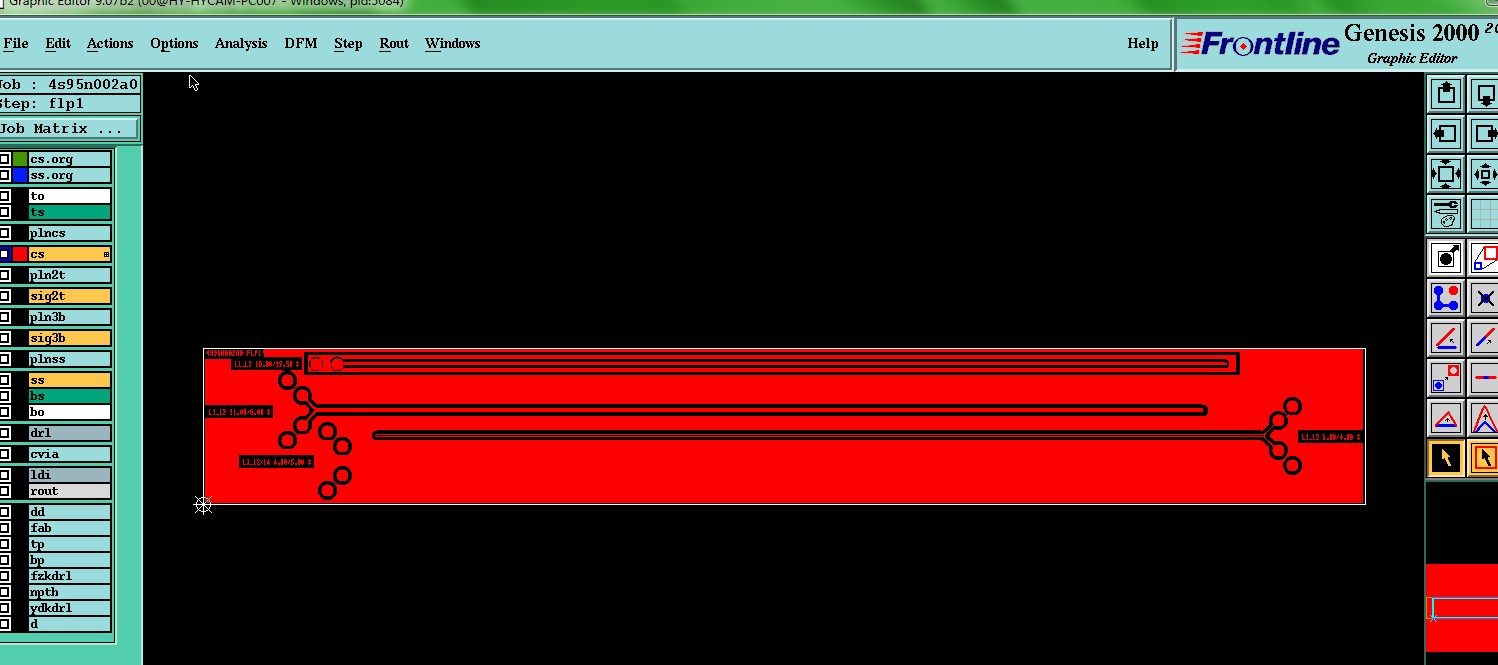Select the orange-background arrow pointer tool

(1484, 458)
